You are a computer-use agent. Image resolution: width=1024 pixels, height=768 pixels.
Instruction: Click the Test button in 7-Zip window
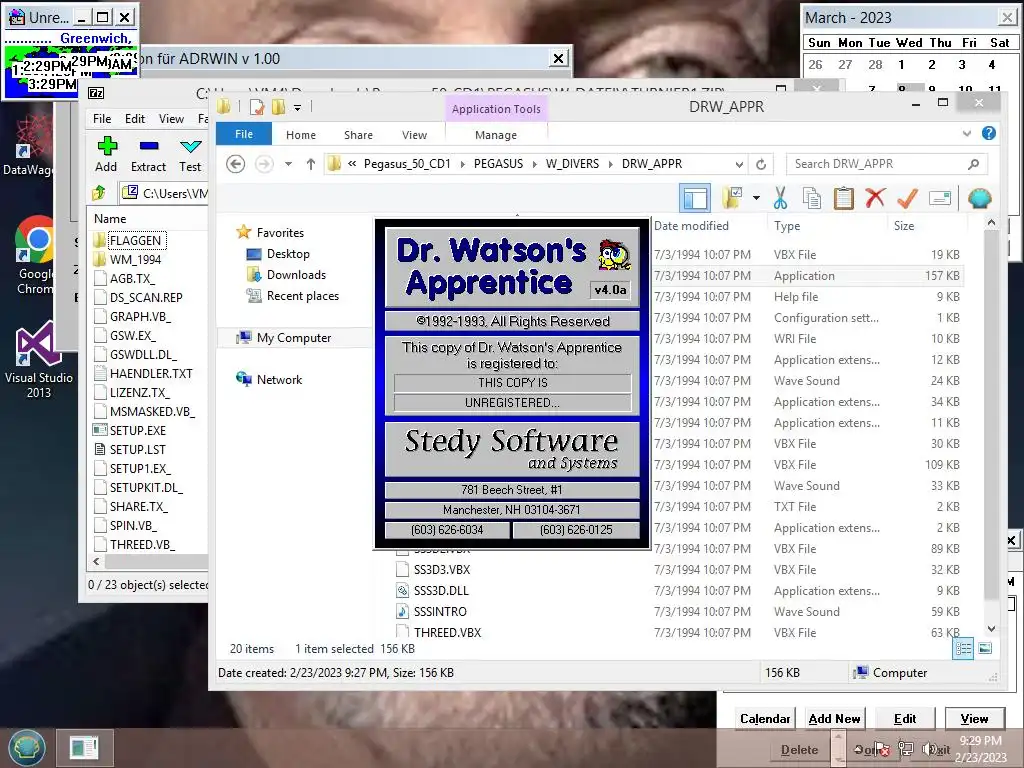[x=190, y=154]
